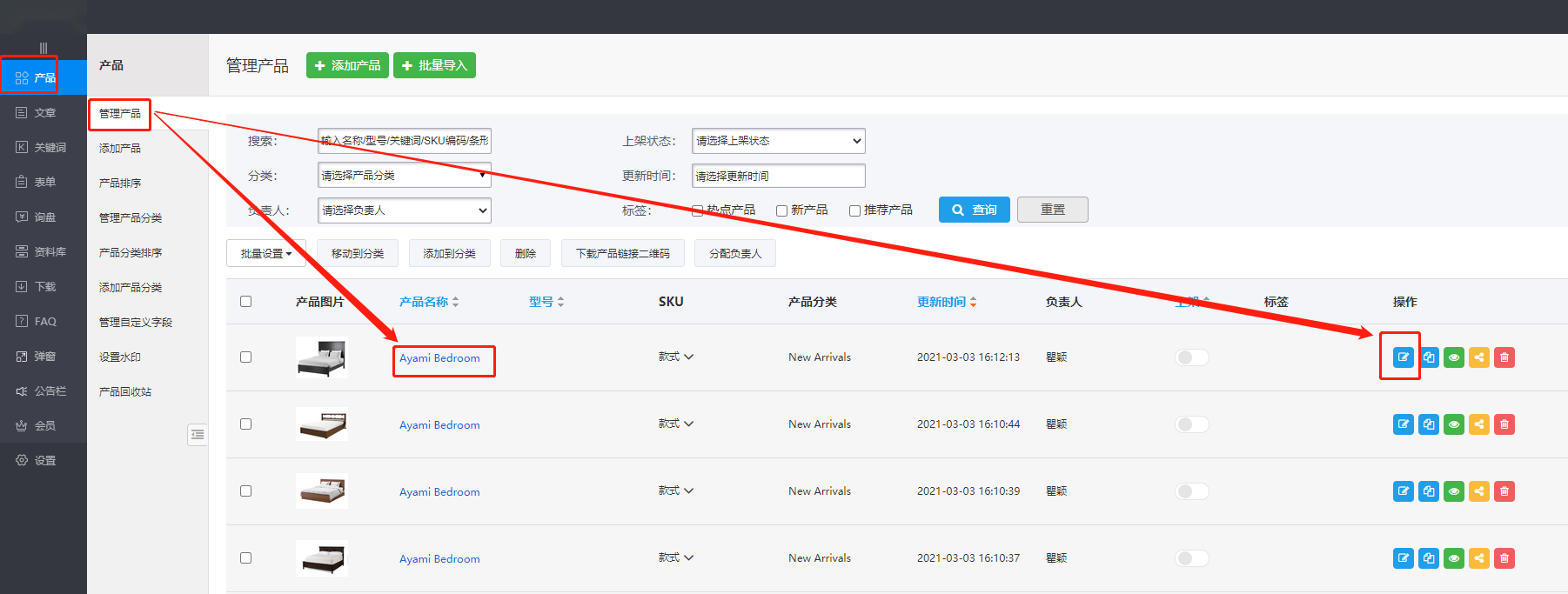Collapse the submenu with the sidebar toggle icon
Screen dimensions: 1568x594
click(198, 434)
